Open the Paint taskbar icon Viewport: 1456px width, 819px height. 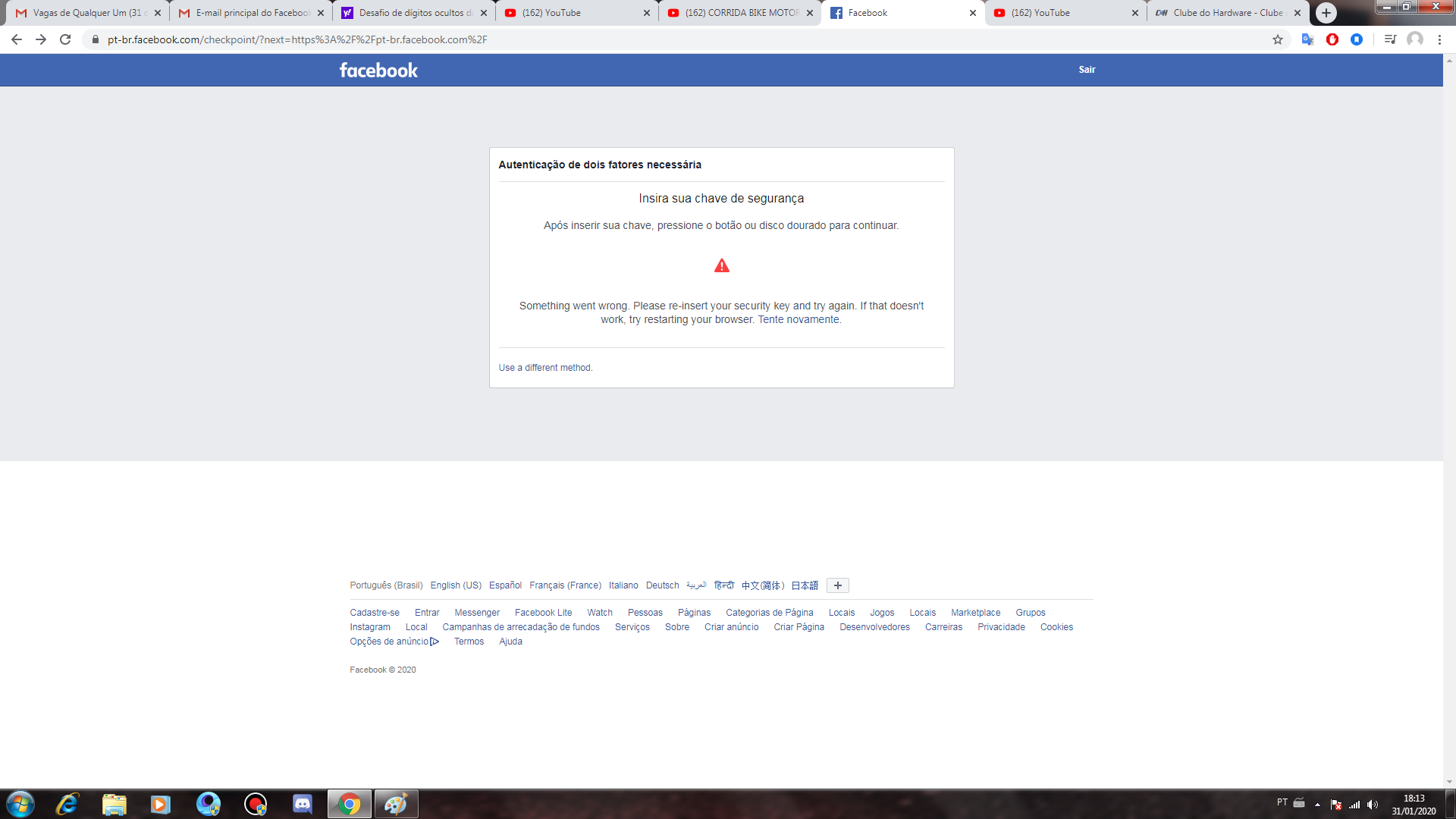tap(396, 804)
